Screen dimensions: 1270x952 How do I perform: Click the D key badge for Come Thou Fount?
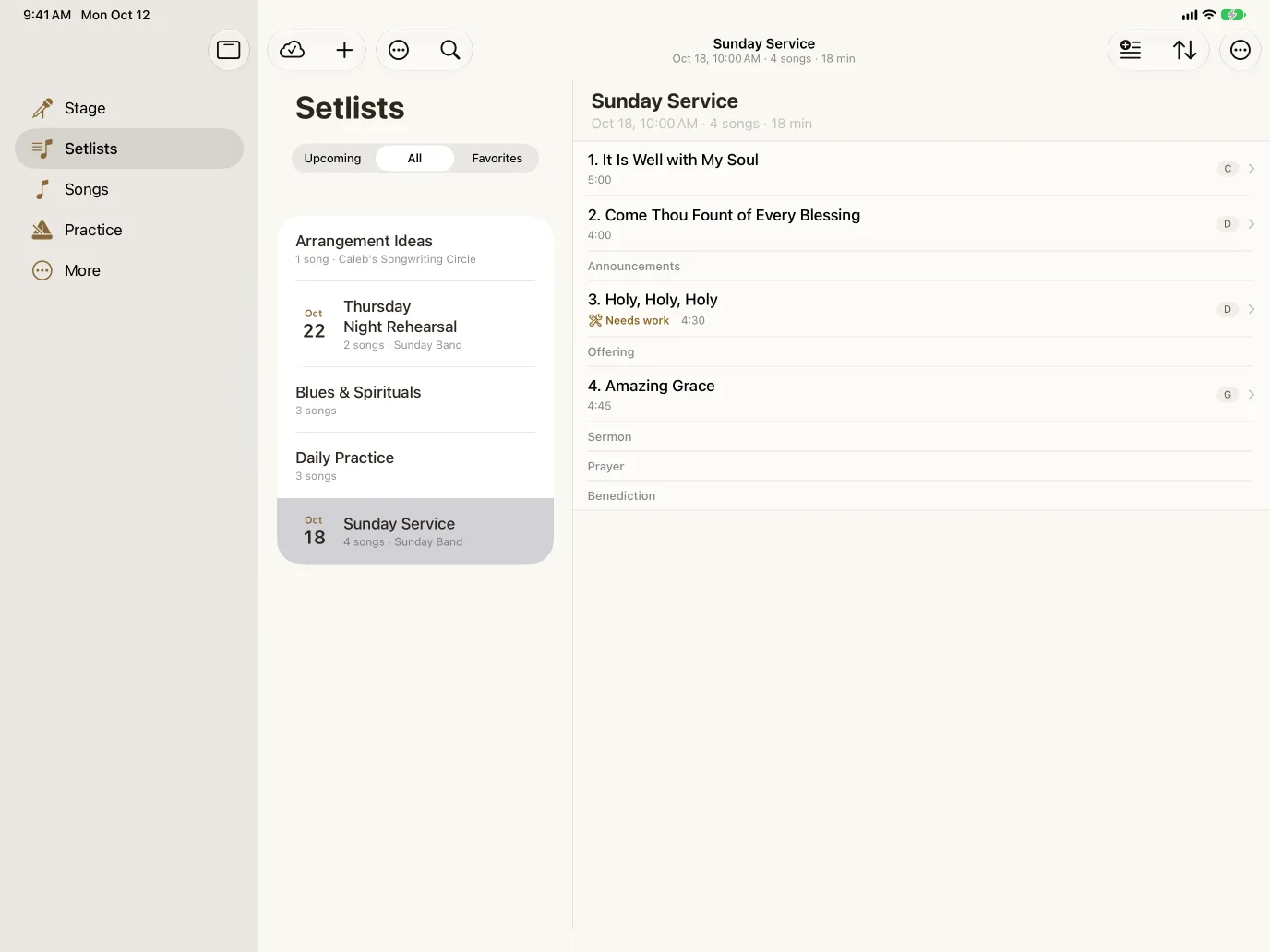click(x=1228, y=224)
